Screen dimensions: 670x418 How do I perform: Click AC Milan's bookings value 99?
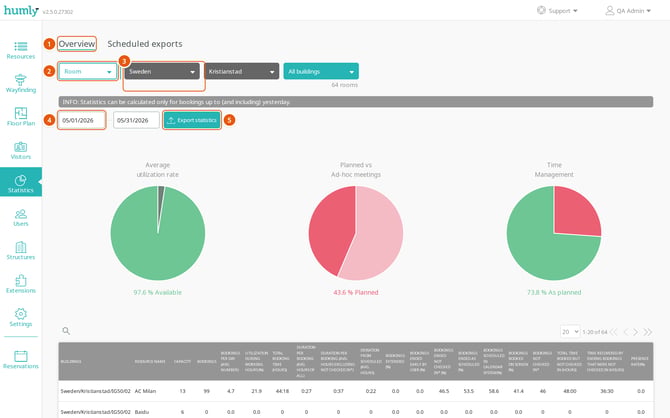(x=206, y=391)
